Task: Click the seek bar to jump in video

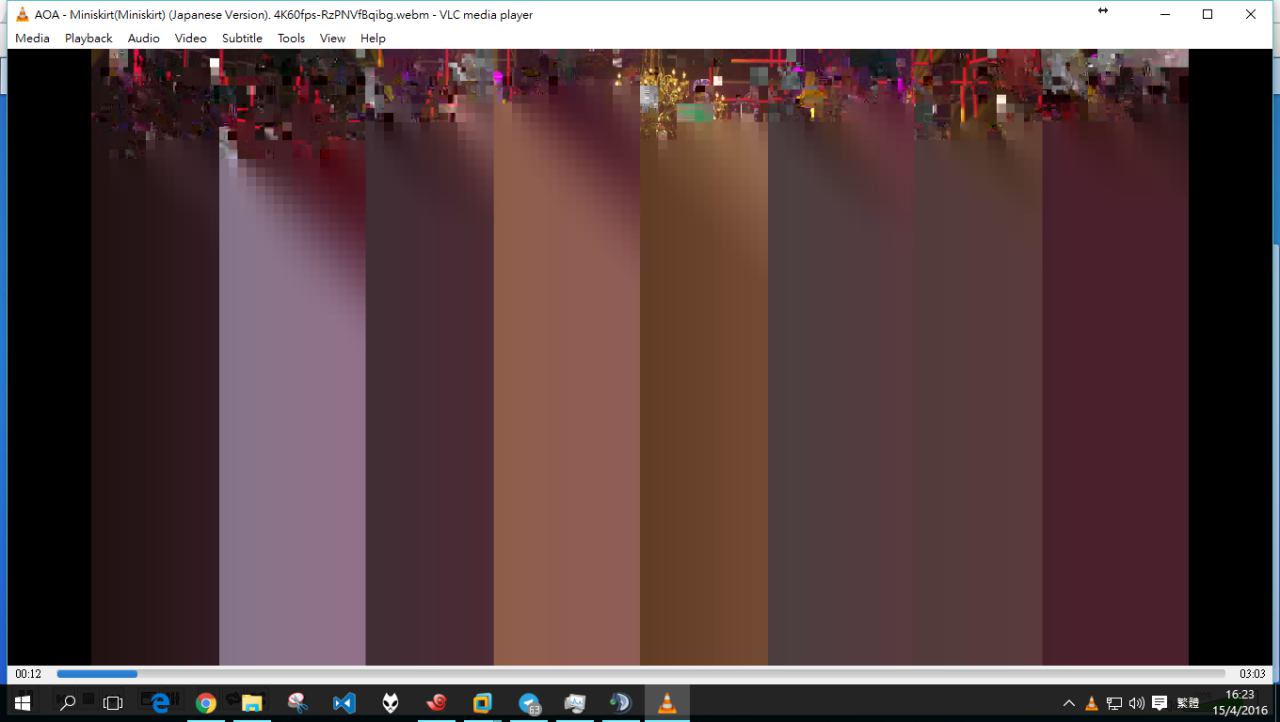Action: (641, 674)
